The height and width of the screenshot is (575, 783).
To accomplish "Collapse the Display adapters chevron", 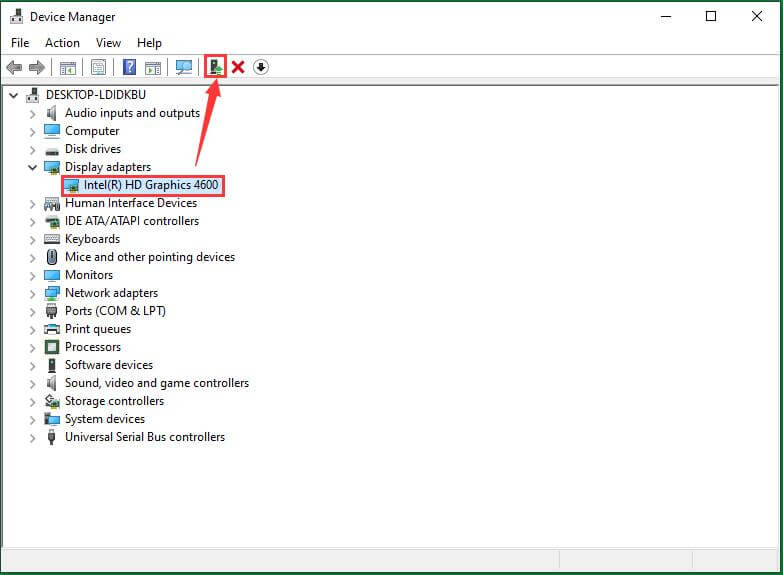I will pos(32,167).
